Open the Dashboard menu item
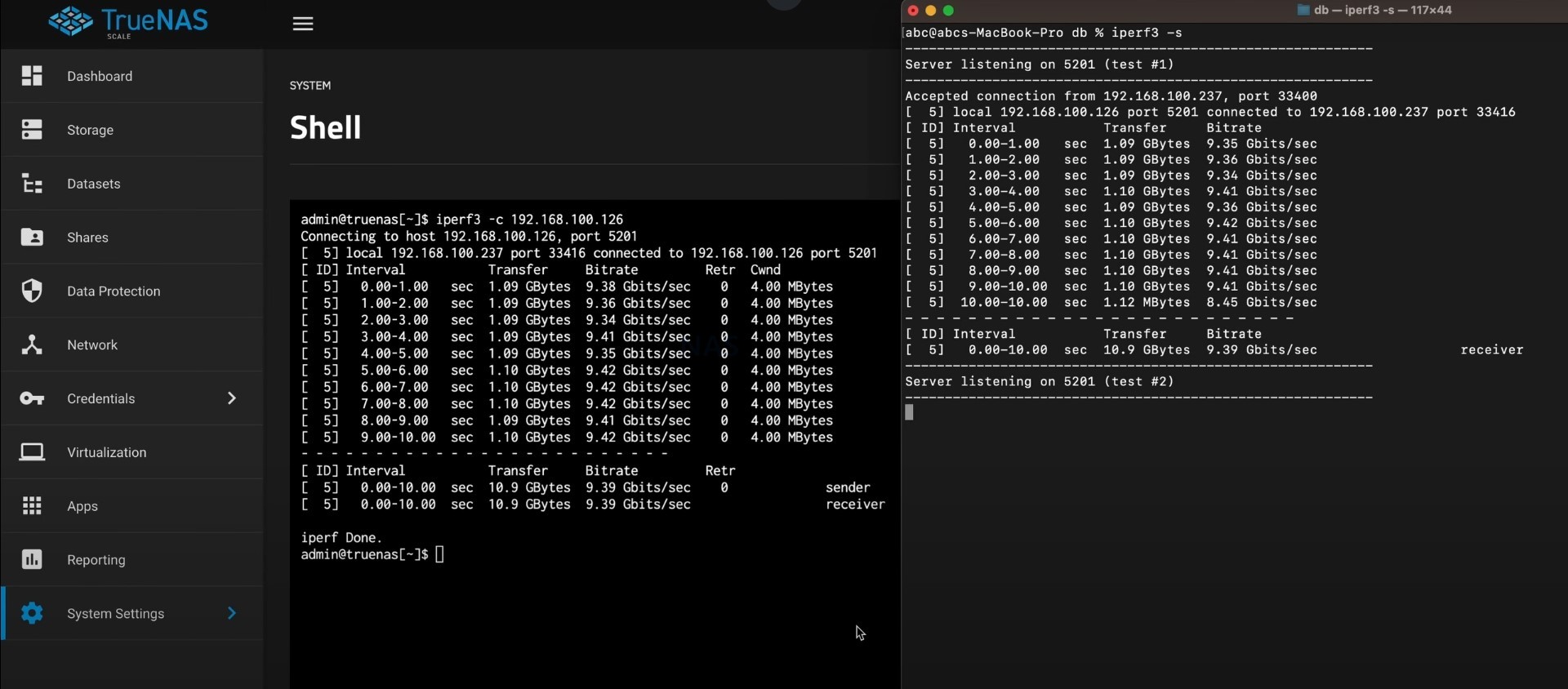 tap(132, 76)
